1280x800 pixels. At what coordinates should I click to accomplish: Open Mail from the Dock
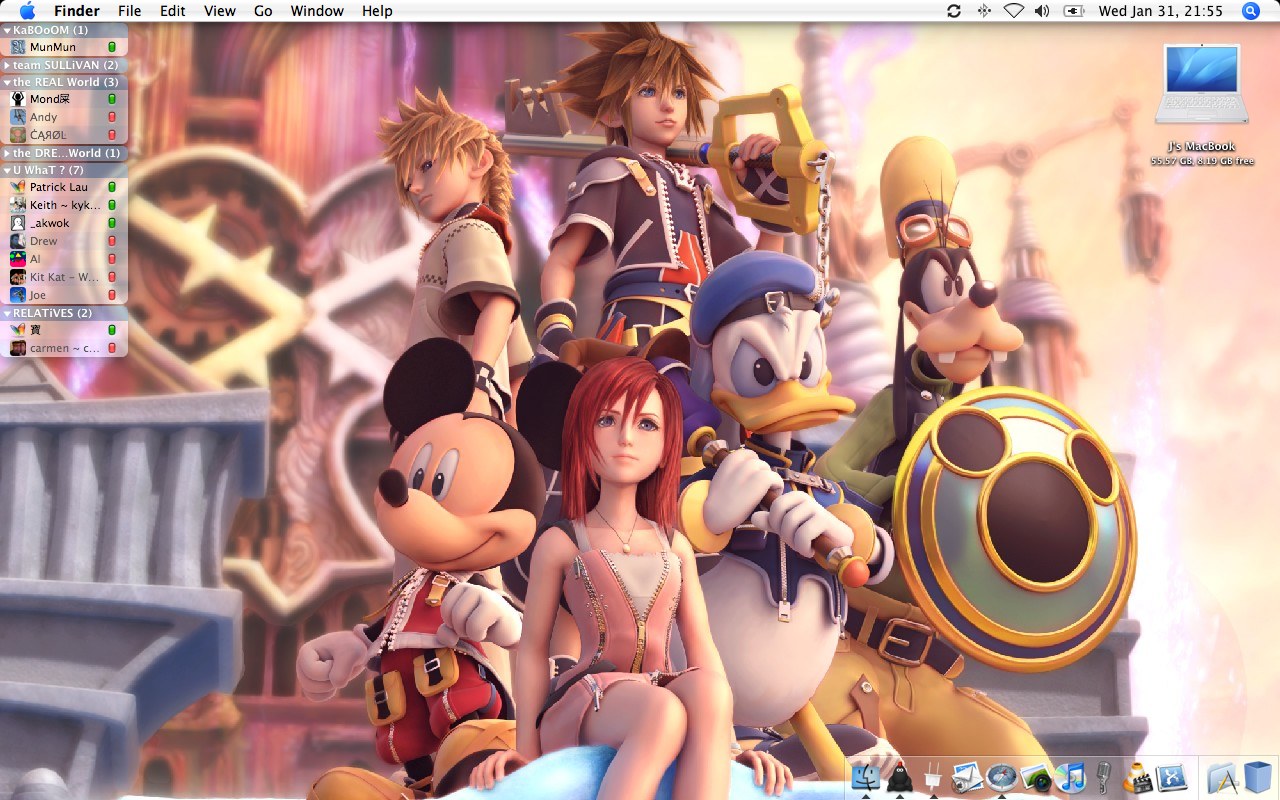(x=967, y=777)
